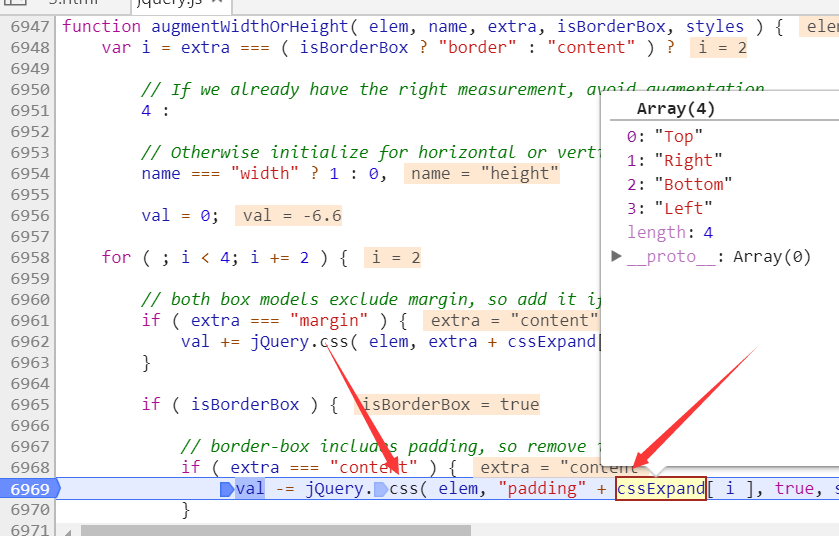Set a breakpoint on line number 6963
Image resolution: width=839 pixels, height=536 pixels.
(30, 363)
